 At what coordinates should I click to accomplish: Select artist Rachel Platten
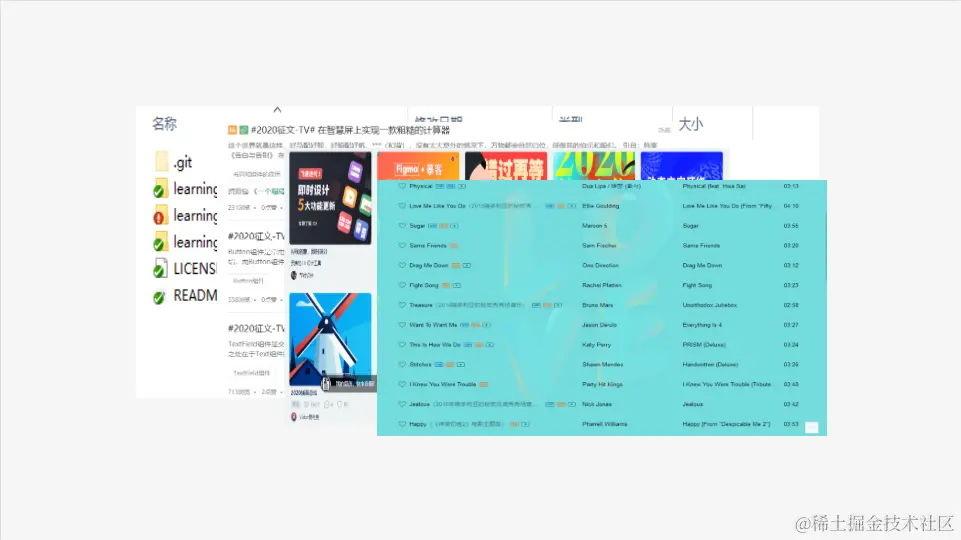601,285
